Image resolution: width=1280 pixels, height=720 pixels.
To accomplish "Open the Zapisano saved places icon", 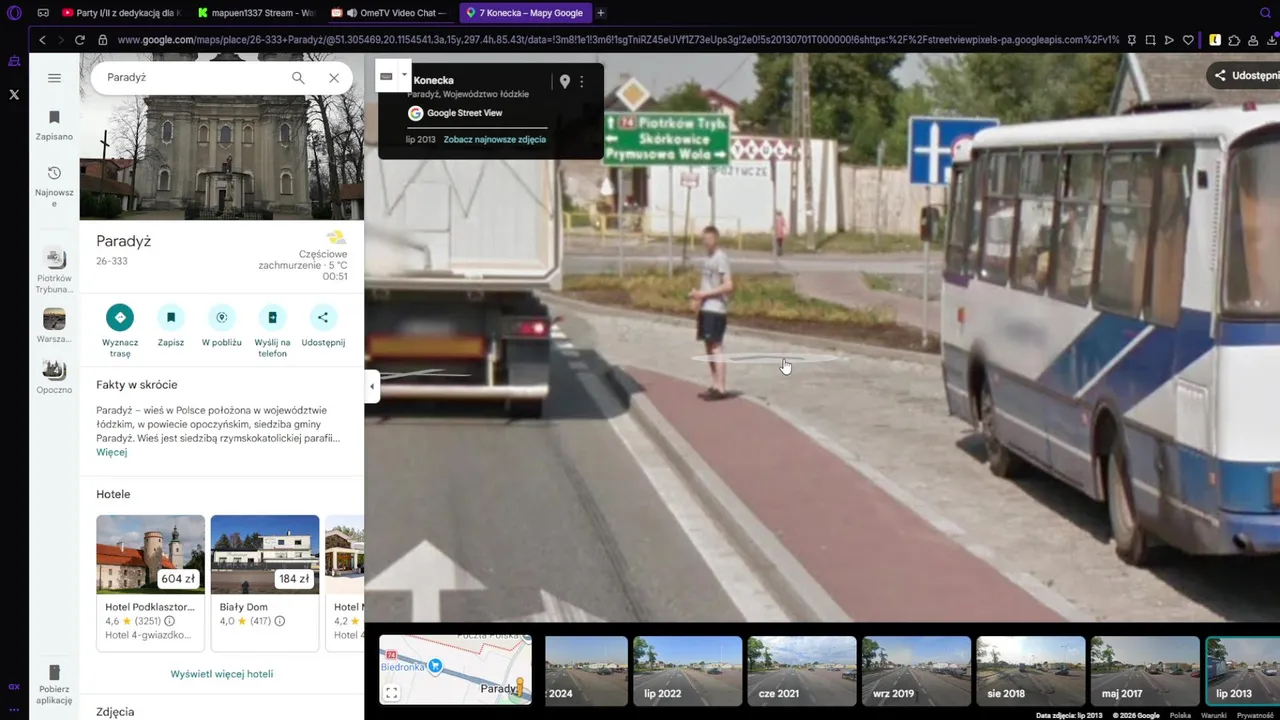I will tap(54, 118).
